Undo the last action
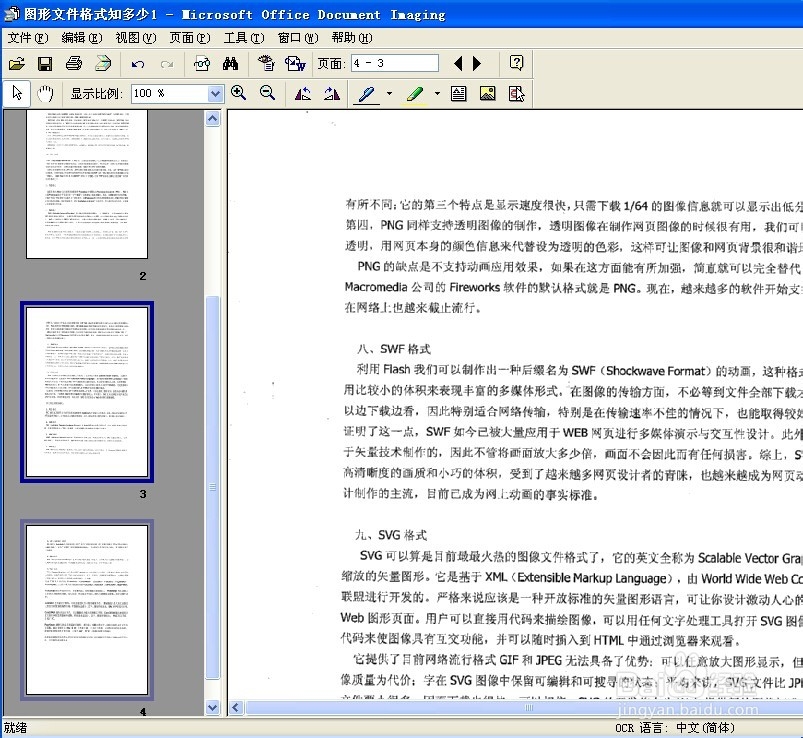 pyautogui.click(x=138, y=64)
